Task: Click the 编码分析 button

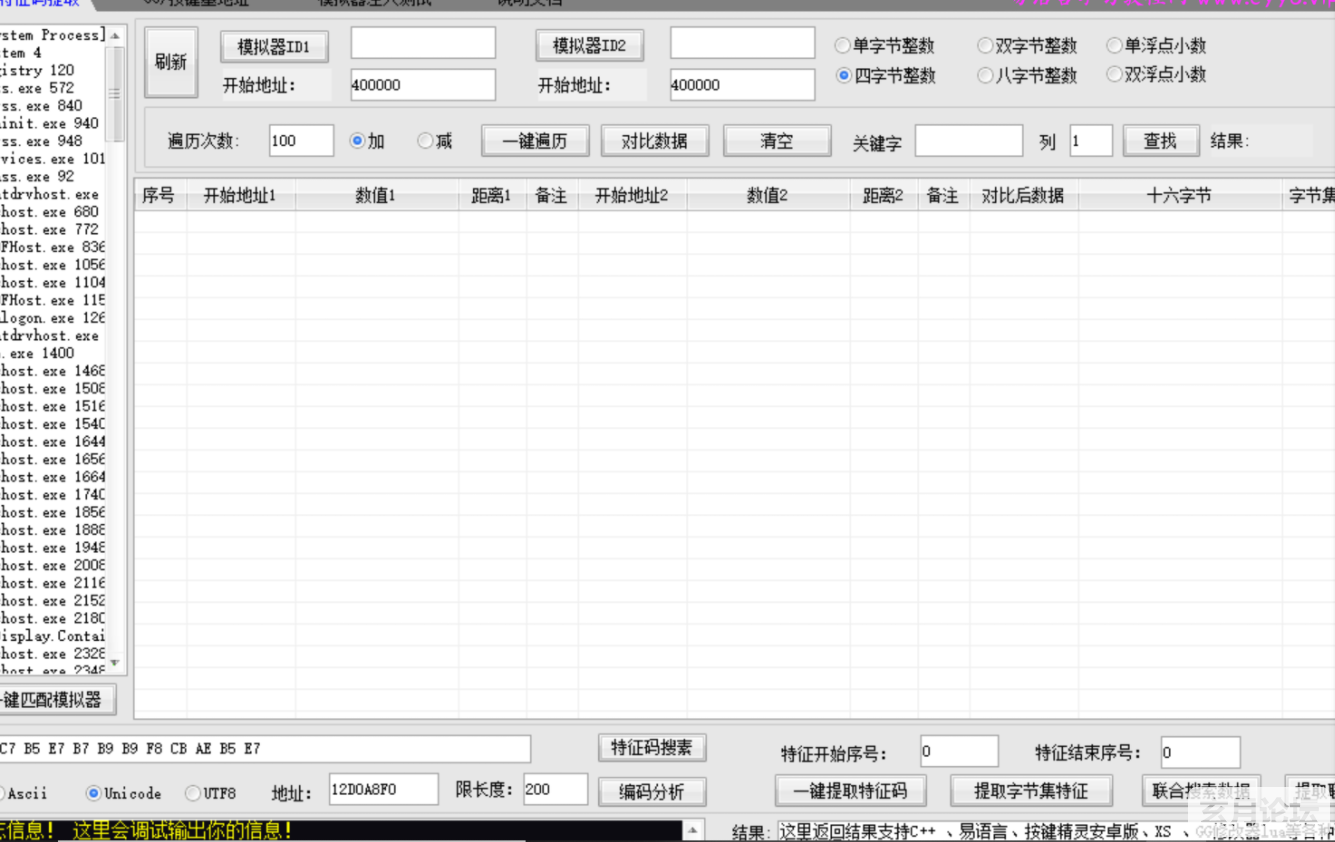Action: point(652,791)
